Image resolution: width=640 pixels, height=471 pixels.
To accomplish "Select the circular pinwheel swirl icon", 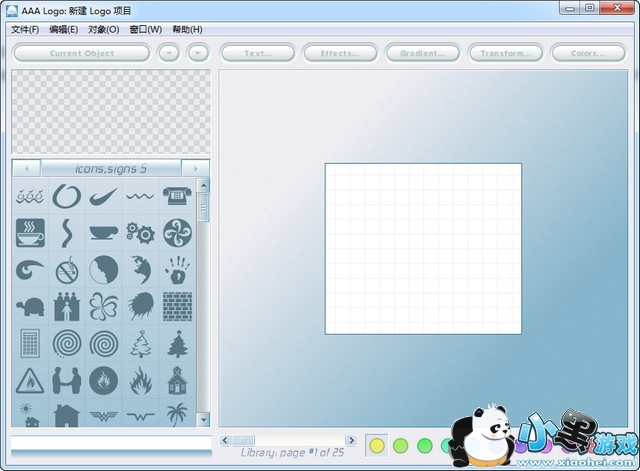I will 177,233.
